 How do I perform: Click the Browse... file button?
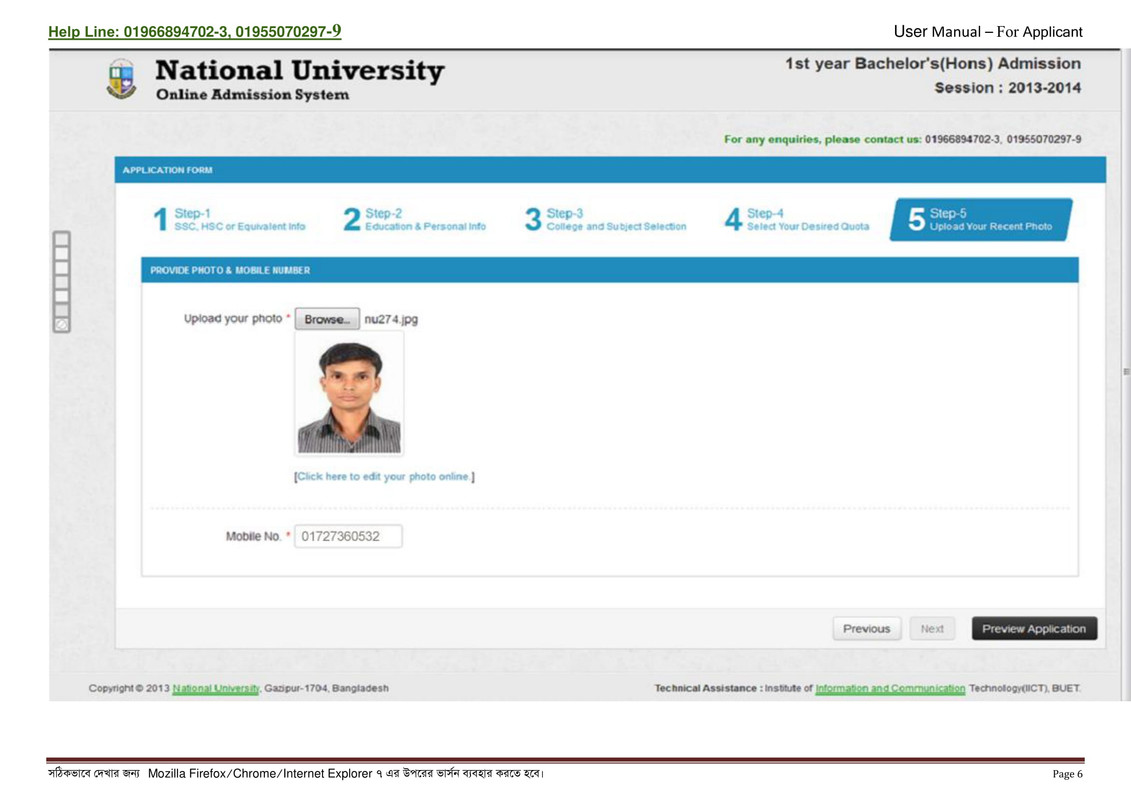(327, 319)
